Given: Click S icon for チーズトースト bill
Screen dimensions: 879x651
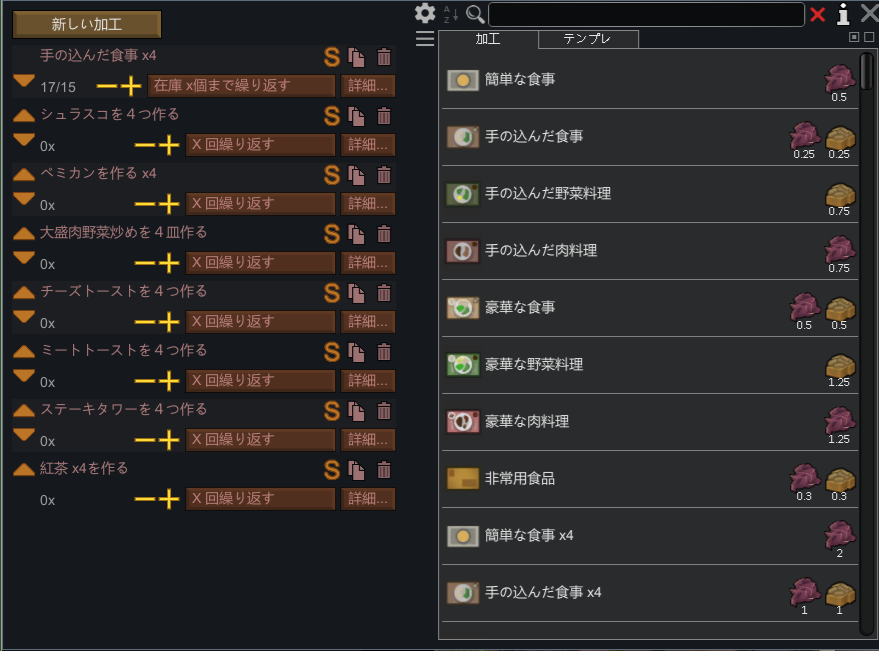Looking at the screenshot, I should 332,293.
